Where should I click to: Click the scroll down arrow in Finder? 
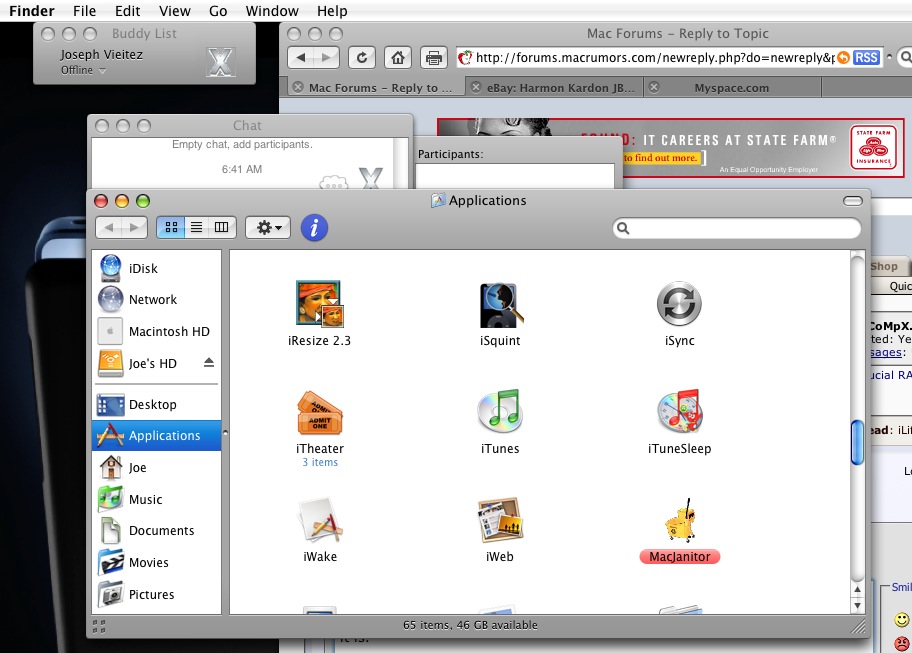pyautogui.click(x=857, y=605)
